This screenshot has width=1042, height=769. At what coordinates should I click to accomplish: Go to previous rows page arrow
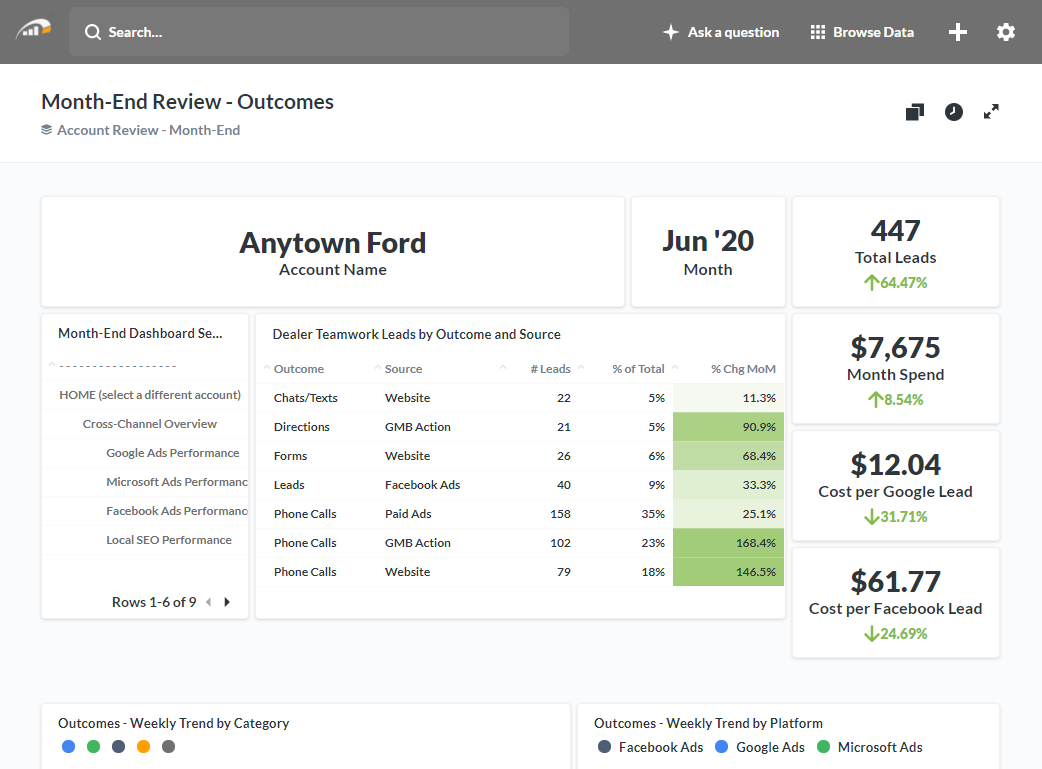pos(208,602)
